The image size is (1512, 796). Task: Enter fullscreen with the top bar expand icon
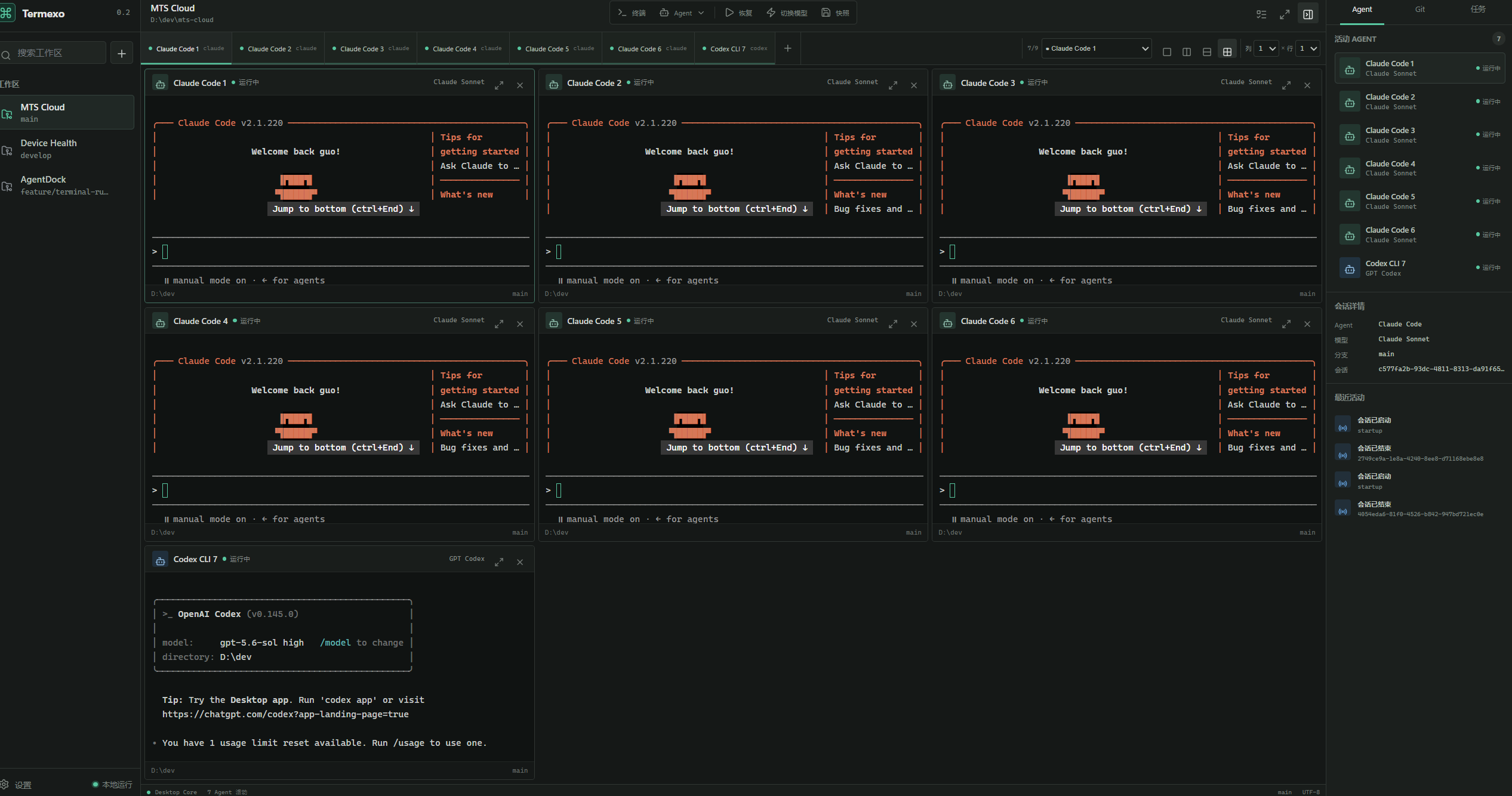[x=1285, y=14]
